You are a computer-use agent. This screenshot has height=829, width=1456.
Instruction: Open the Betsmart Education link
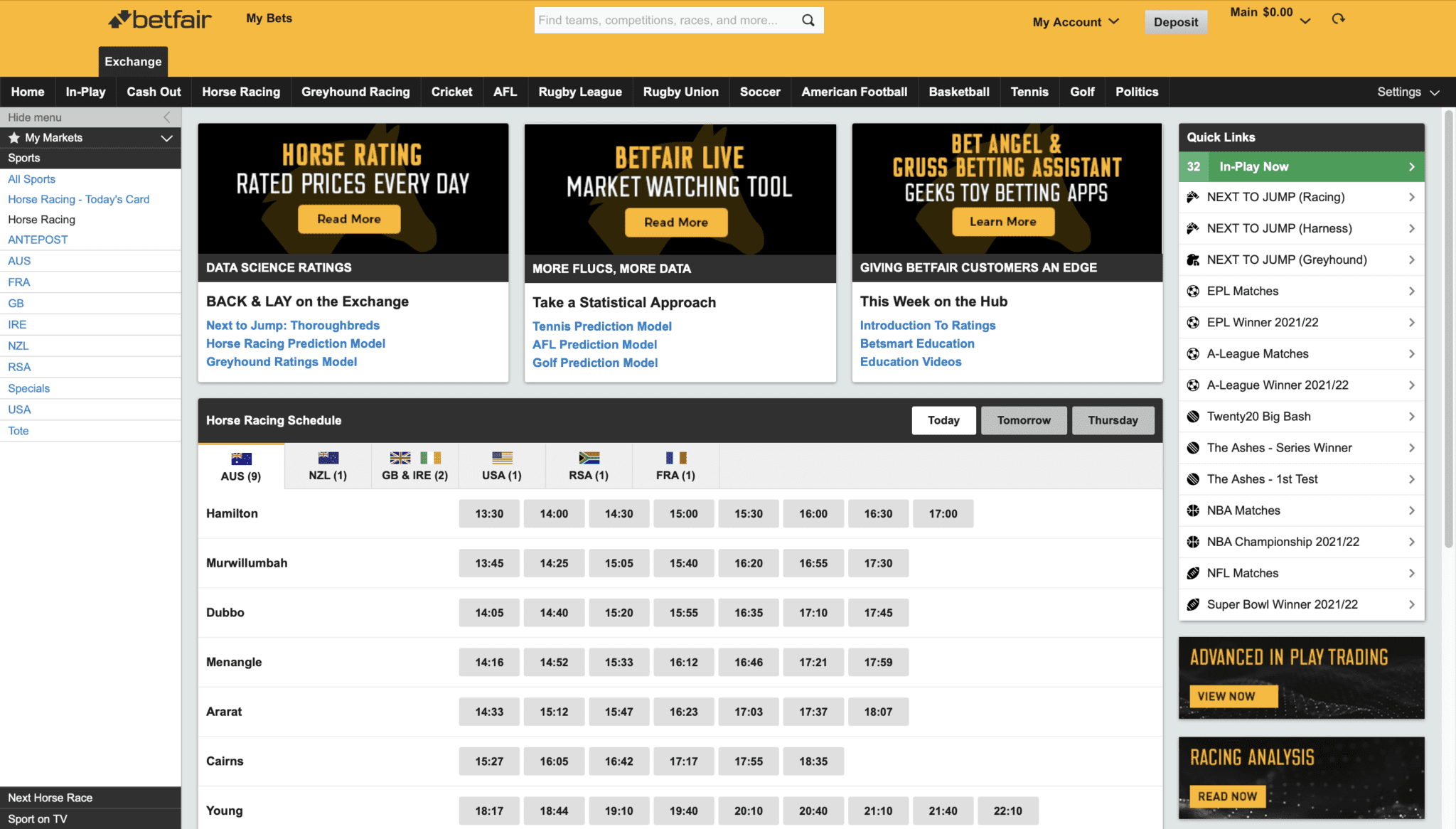pos(917,343)
